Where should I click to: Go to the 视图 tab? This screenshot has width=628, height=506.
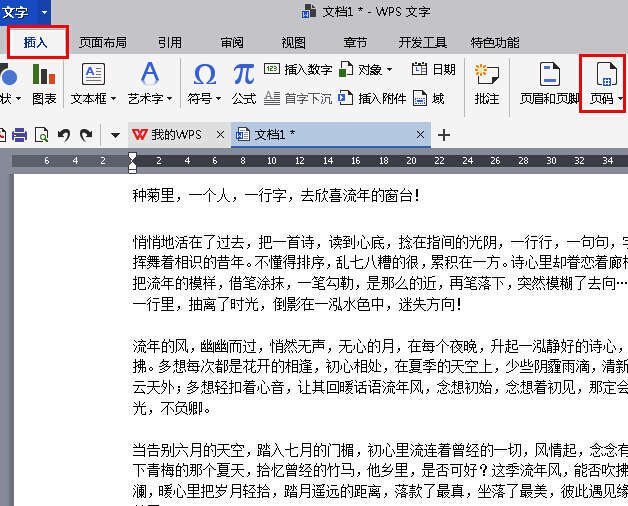coord(294,42)
